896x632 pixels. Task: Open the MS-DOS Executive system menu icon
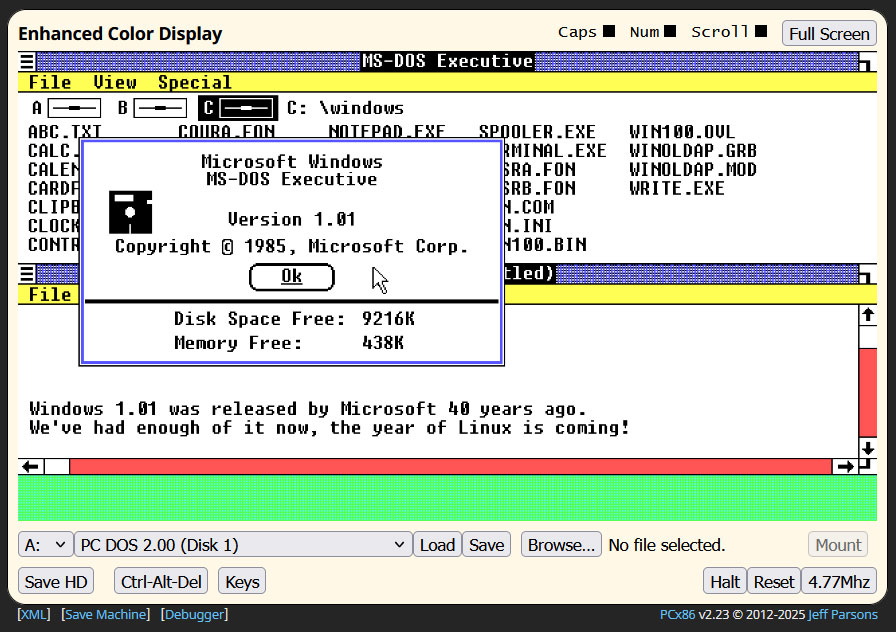pyautogui.click(x=27, y=62)
